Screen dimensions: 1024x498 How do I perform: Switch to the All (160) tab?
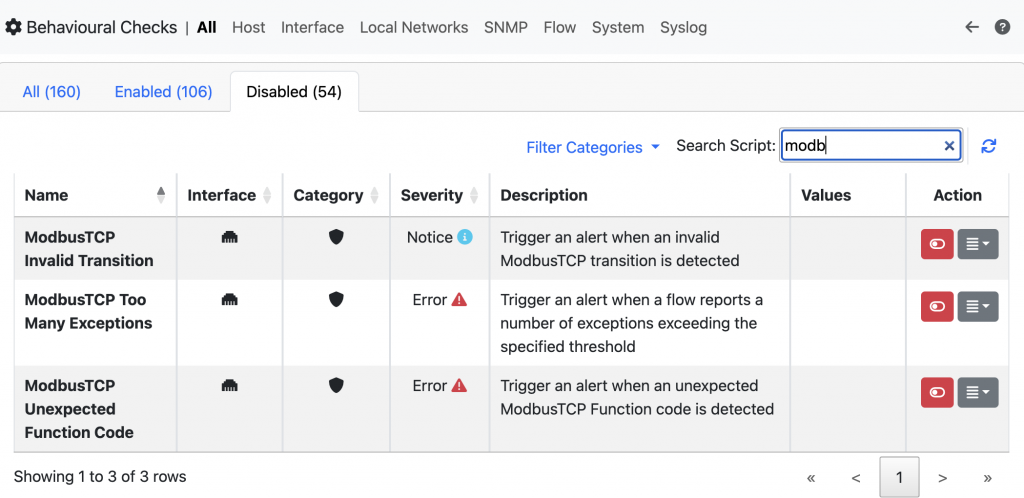[52, 92]
